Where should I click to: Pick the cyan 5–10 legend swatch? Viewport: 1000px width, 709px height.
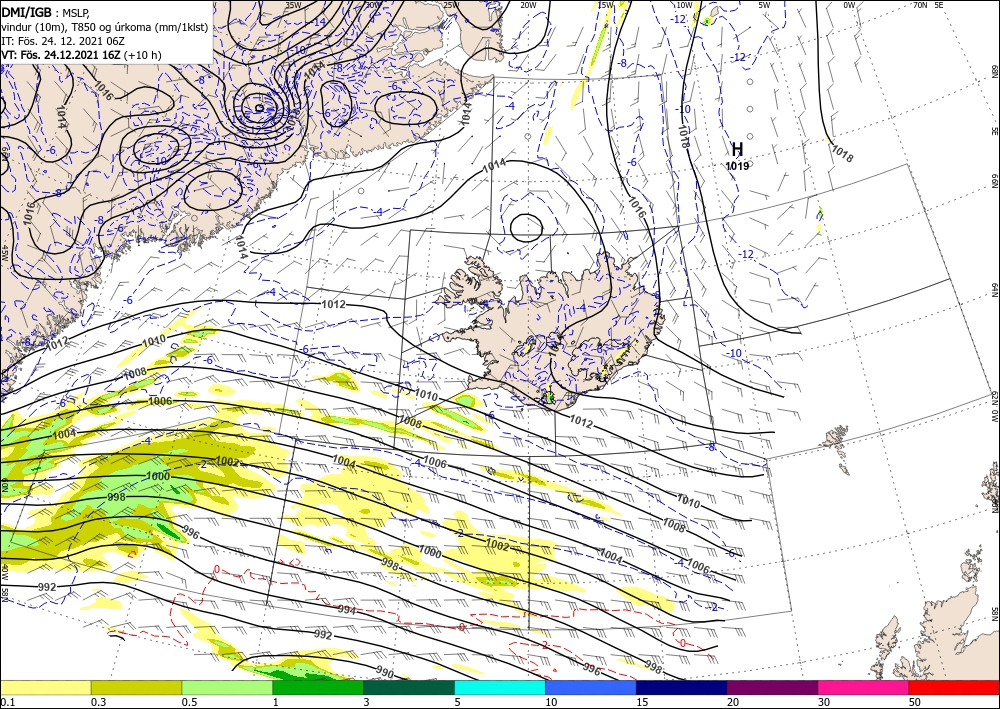click(500, 687)
